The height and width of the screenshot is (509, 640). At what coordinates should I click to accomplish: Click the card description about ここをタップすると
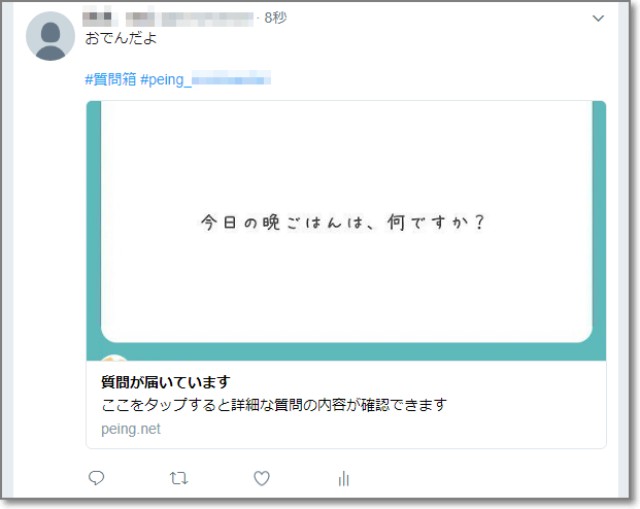click(x=274, y=405)
